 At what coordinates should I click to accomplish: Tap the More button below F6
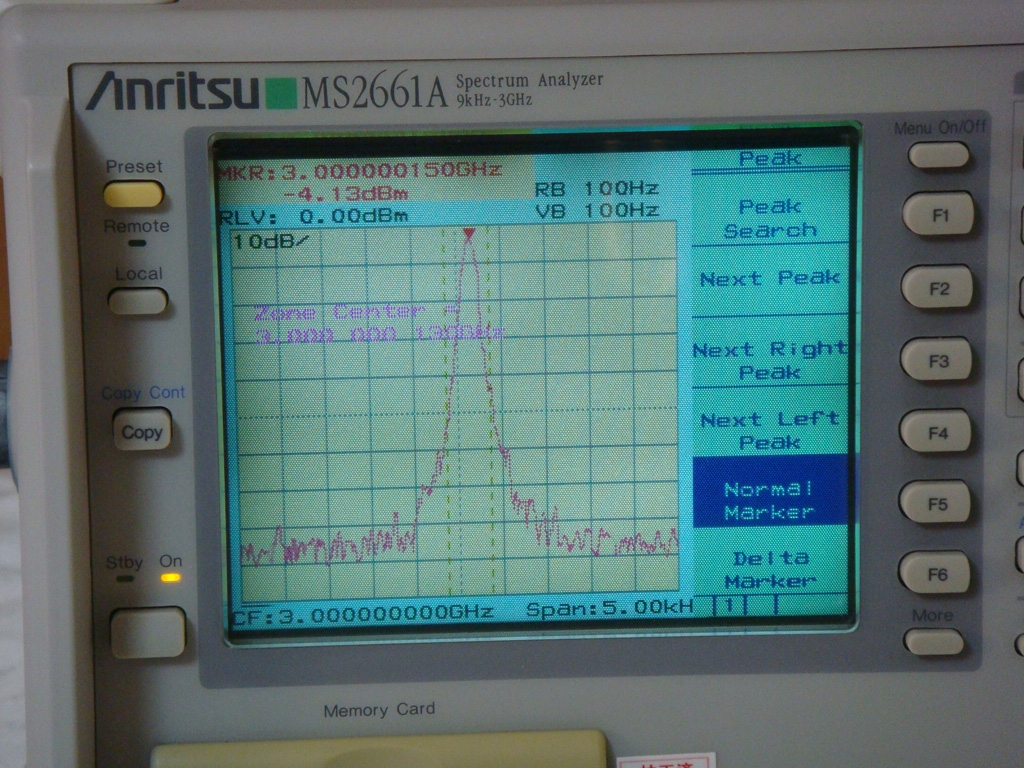934,641
